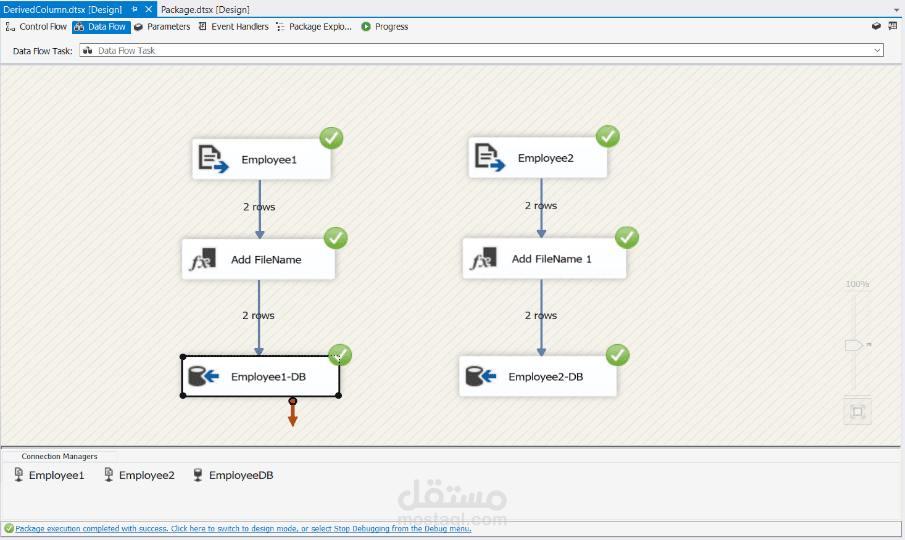This screenshot has width=905, height=540.
Task: Open the Data Flow Task dropdown arrow
Action: [x=877, y=51]
